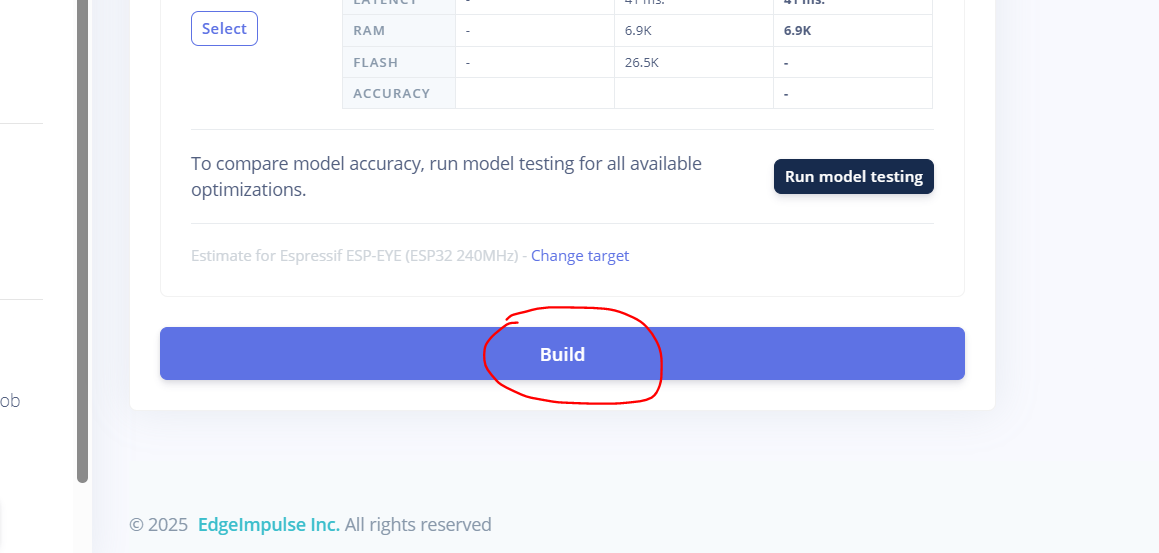Open the EdgeImpulse Inc. footer link
1159x553 pixels.
click(x=268, y=525)
